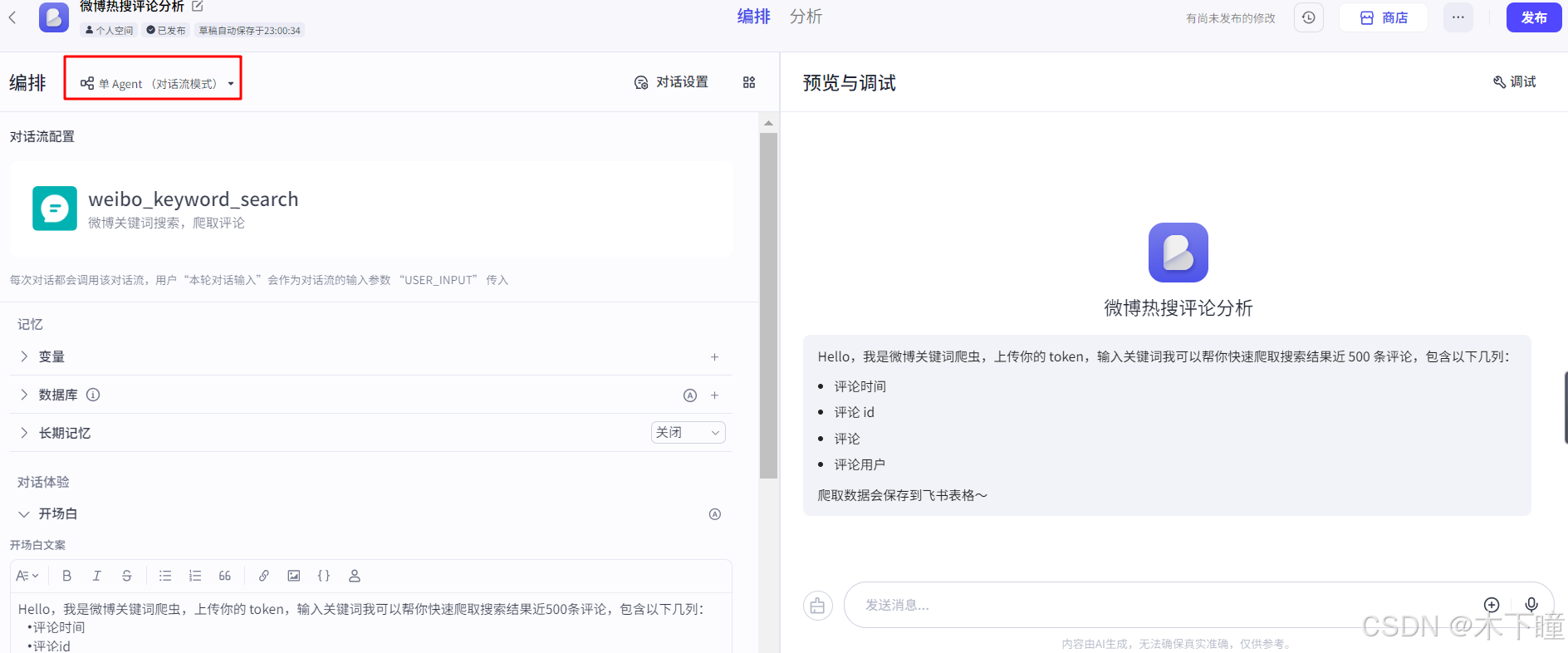Click the 已发布 status tag
Screen dimensions: 1568x653
coord(166,30)
